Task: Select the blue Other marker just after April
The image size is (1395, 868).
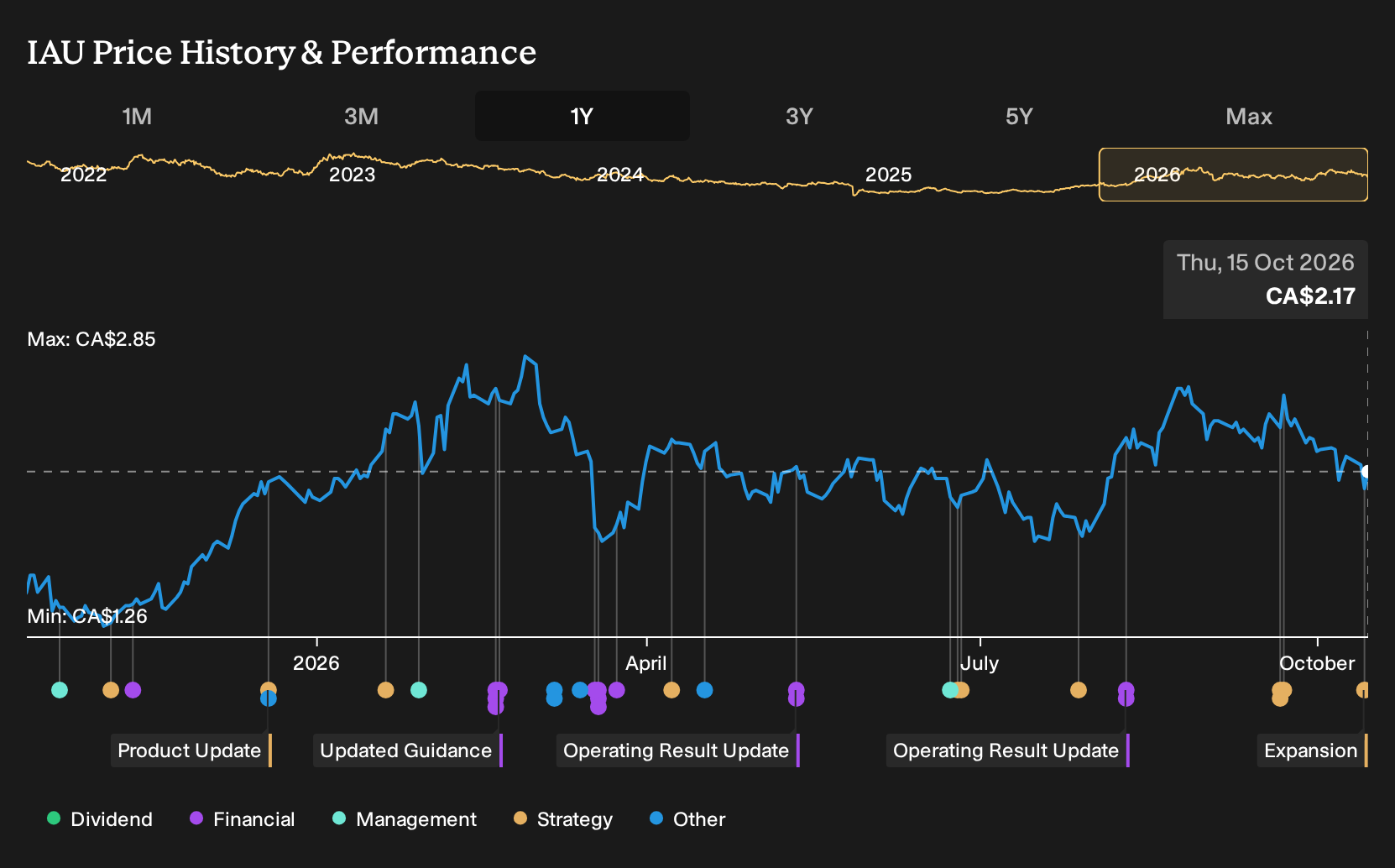Action: [705, 690]
